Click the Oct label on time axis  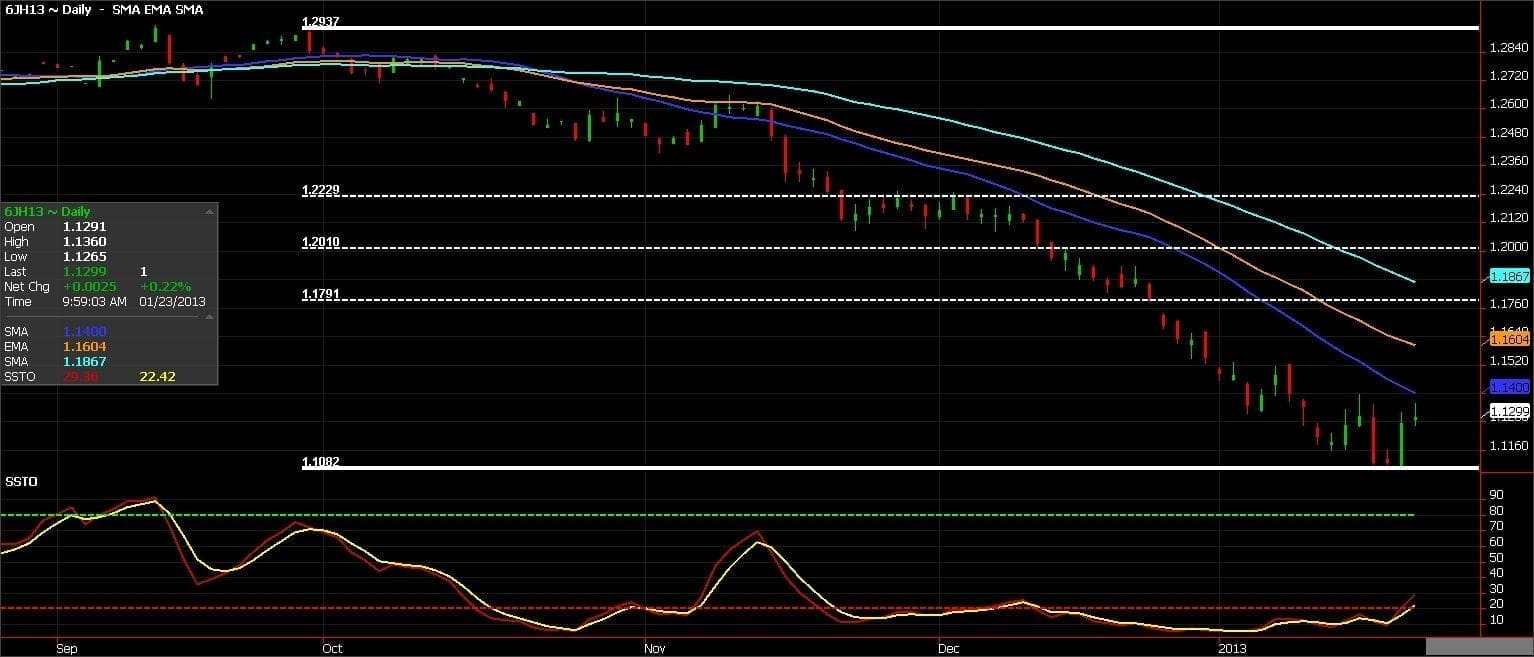(332, 648)
